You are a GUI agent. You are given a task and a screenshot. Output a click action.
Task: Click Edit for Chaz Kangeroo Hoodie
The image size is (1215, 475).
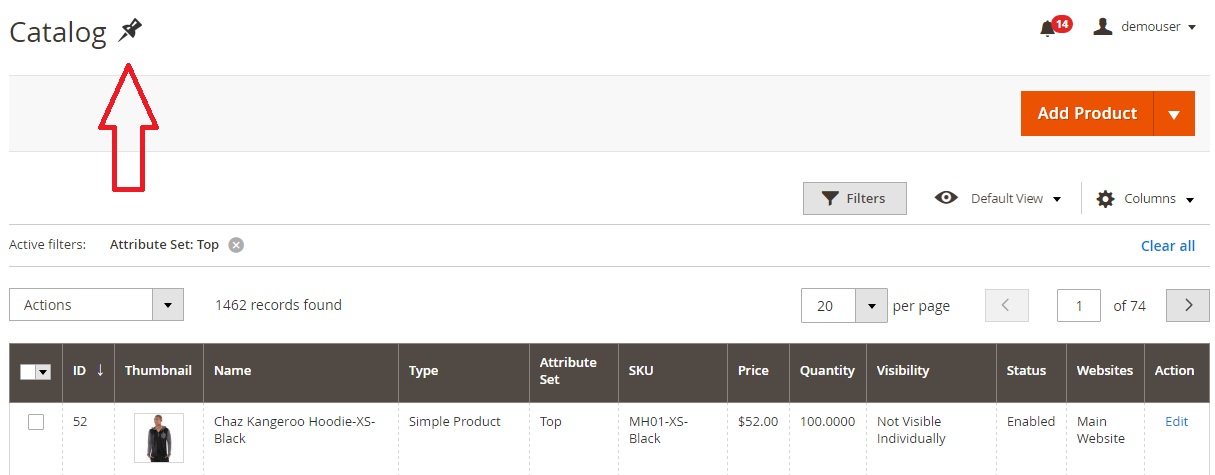1177,421
